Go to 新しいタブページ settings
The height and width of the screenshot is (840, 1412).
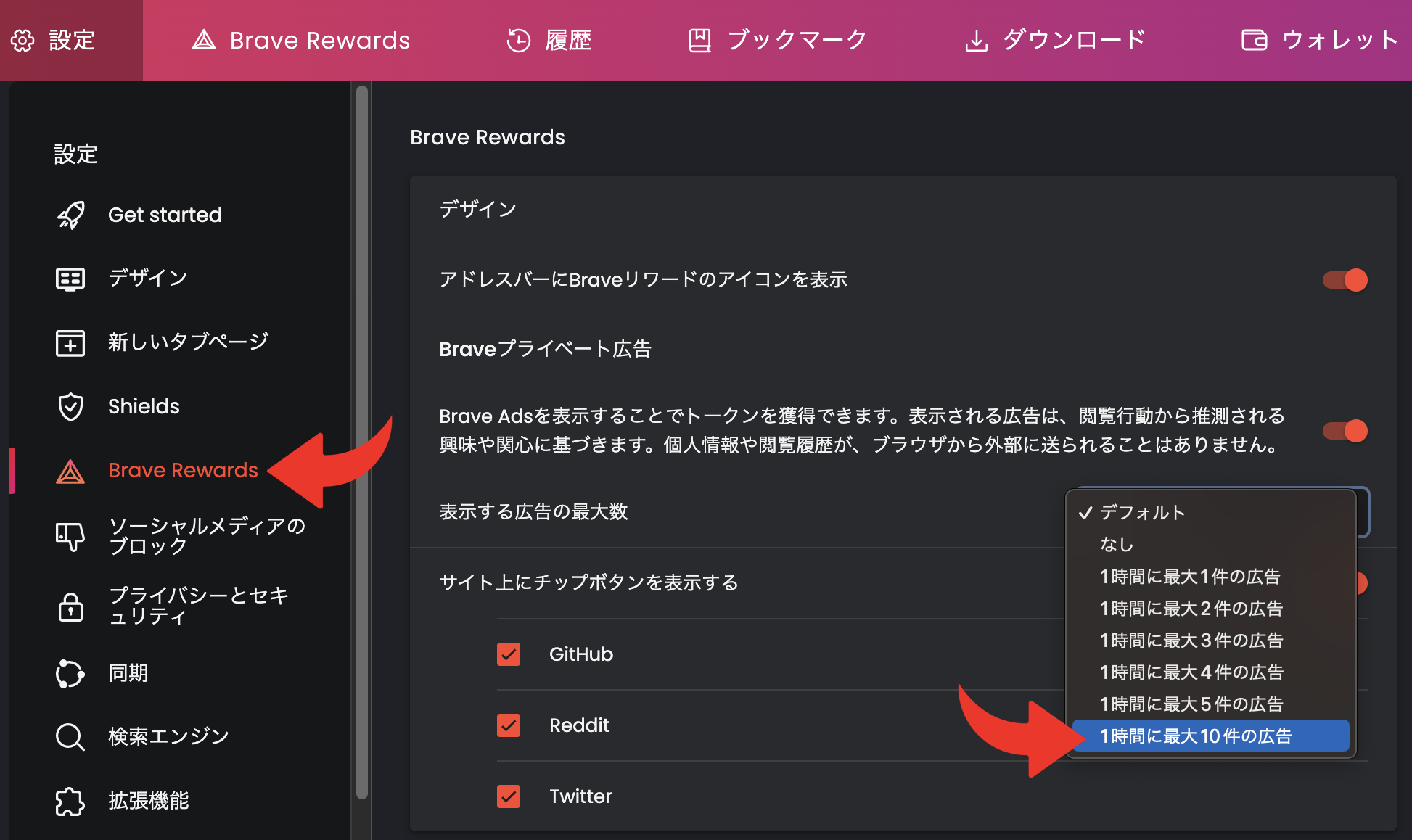coord(189,342)
